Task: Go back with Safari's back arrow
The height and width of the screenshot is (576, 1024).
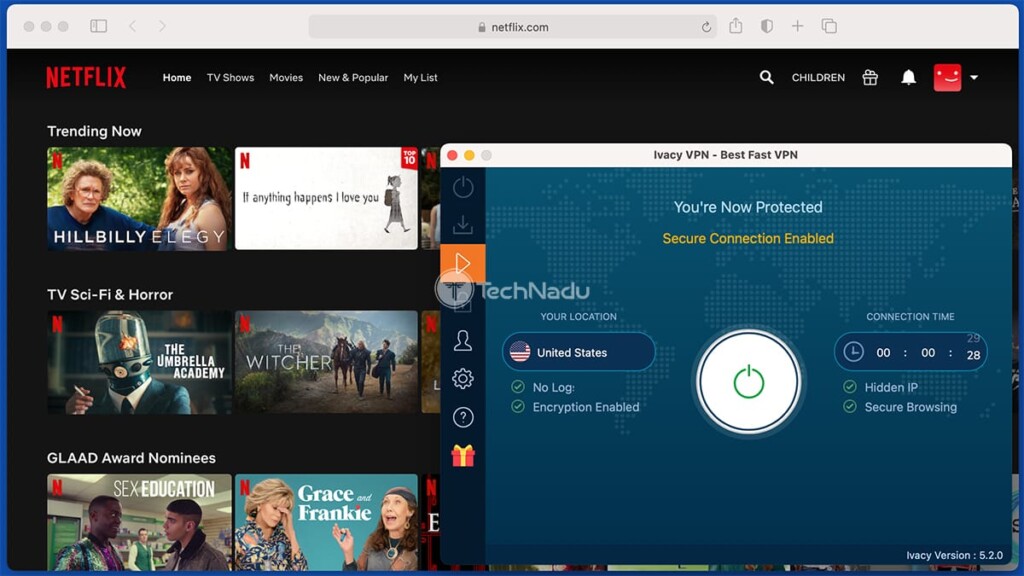Action: pos(133,26)
